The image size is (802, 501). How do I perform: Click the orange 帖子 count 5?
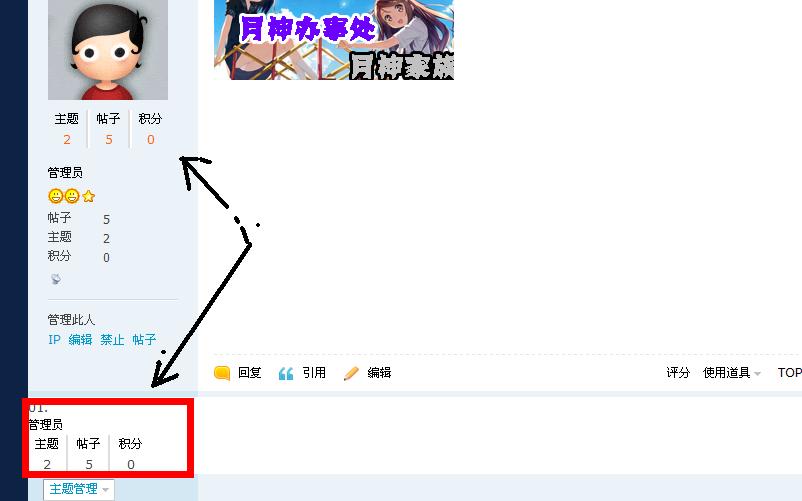109,140
